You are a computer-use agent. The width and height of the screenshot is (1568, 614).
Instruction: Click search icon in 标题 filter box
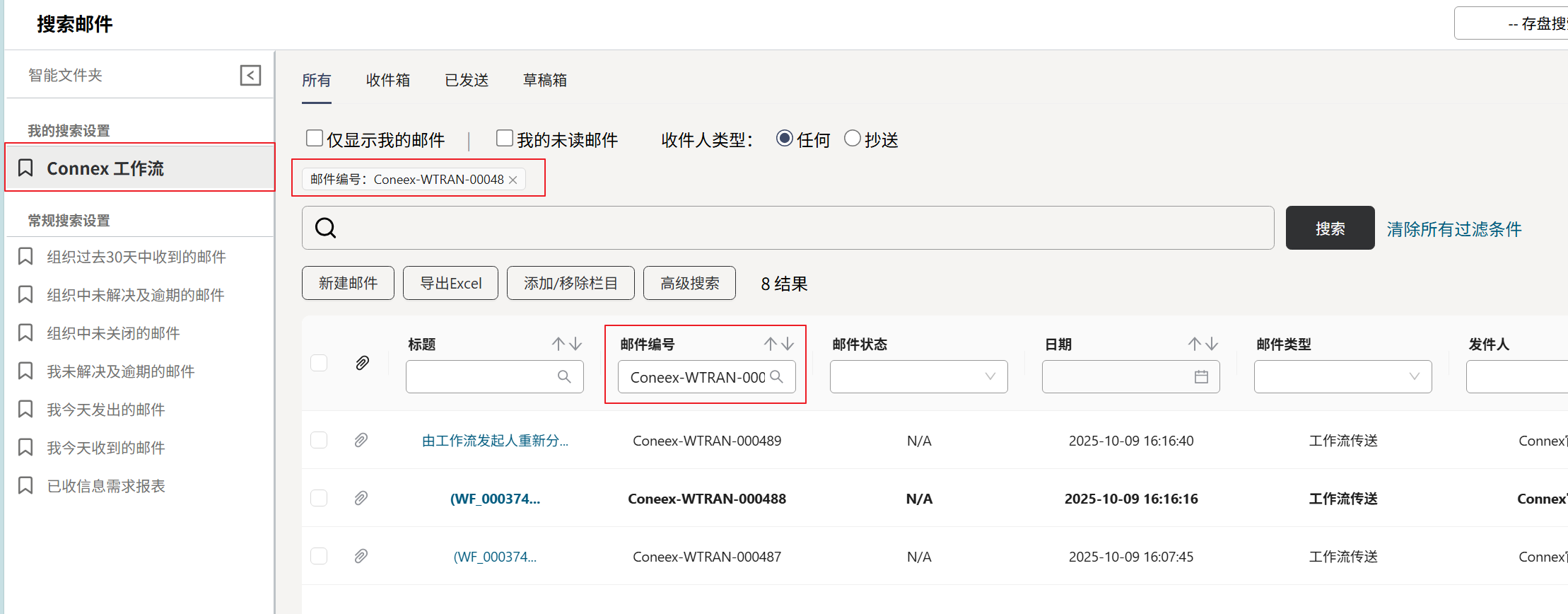click(564, 377)
